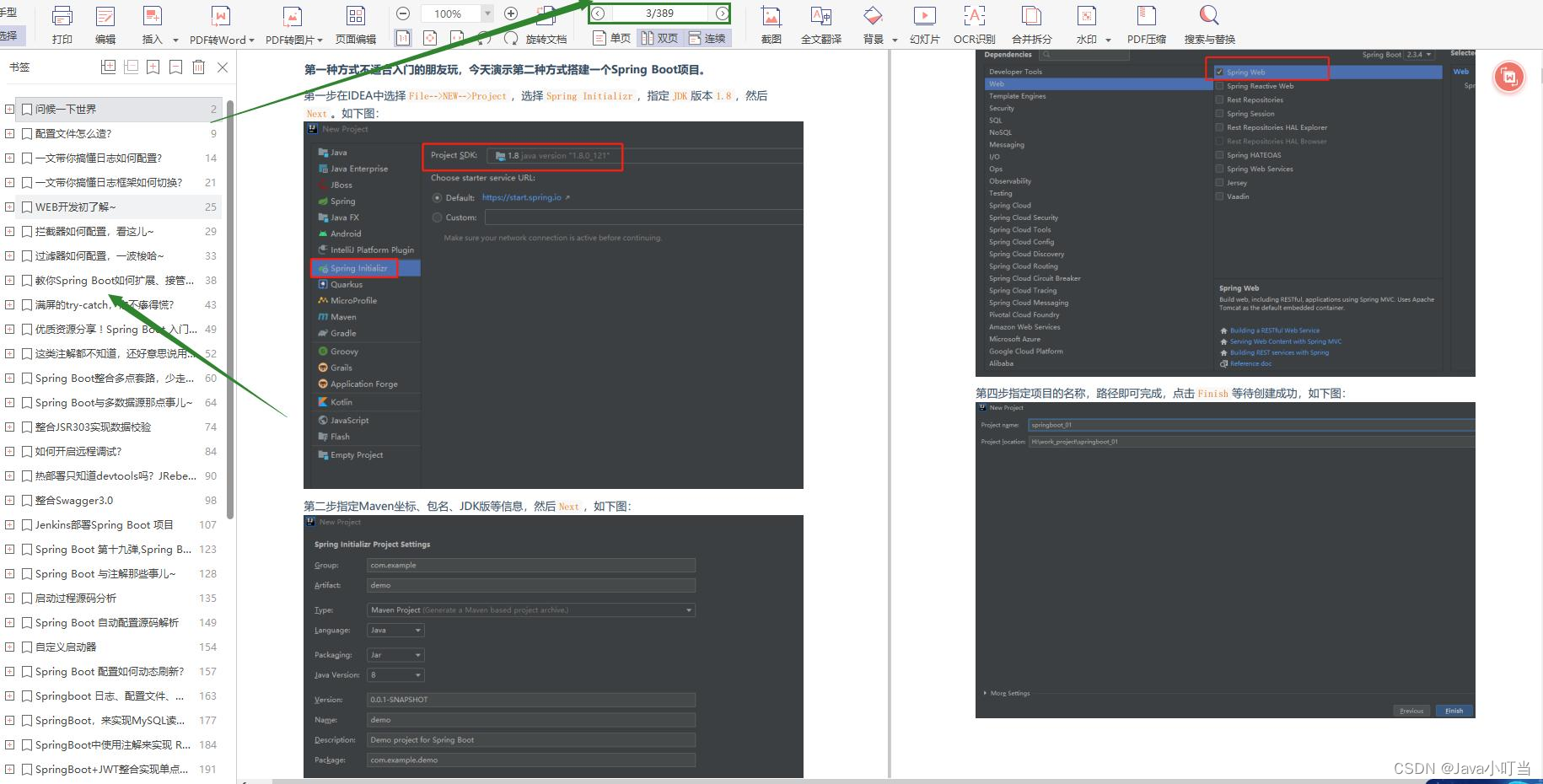Collapse all bookmarks icon
This screenshot has height=784, width=1543.
[x=132, y=67]
